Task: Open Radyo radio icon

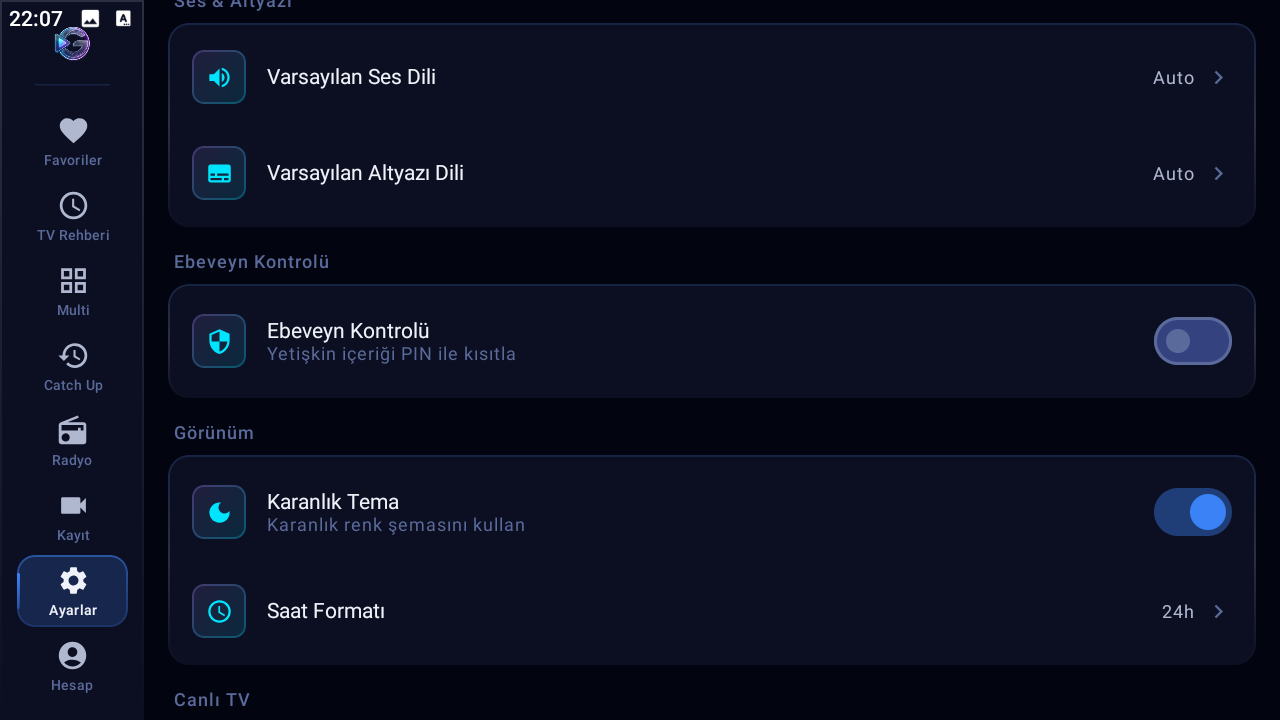Action: tap(73, 431)
